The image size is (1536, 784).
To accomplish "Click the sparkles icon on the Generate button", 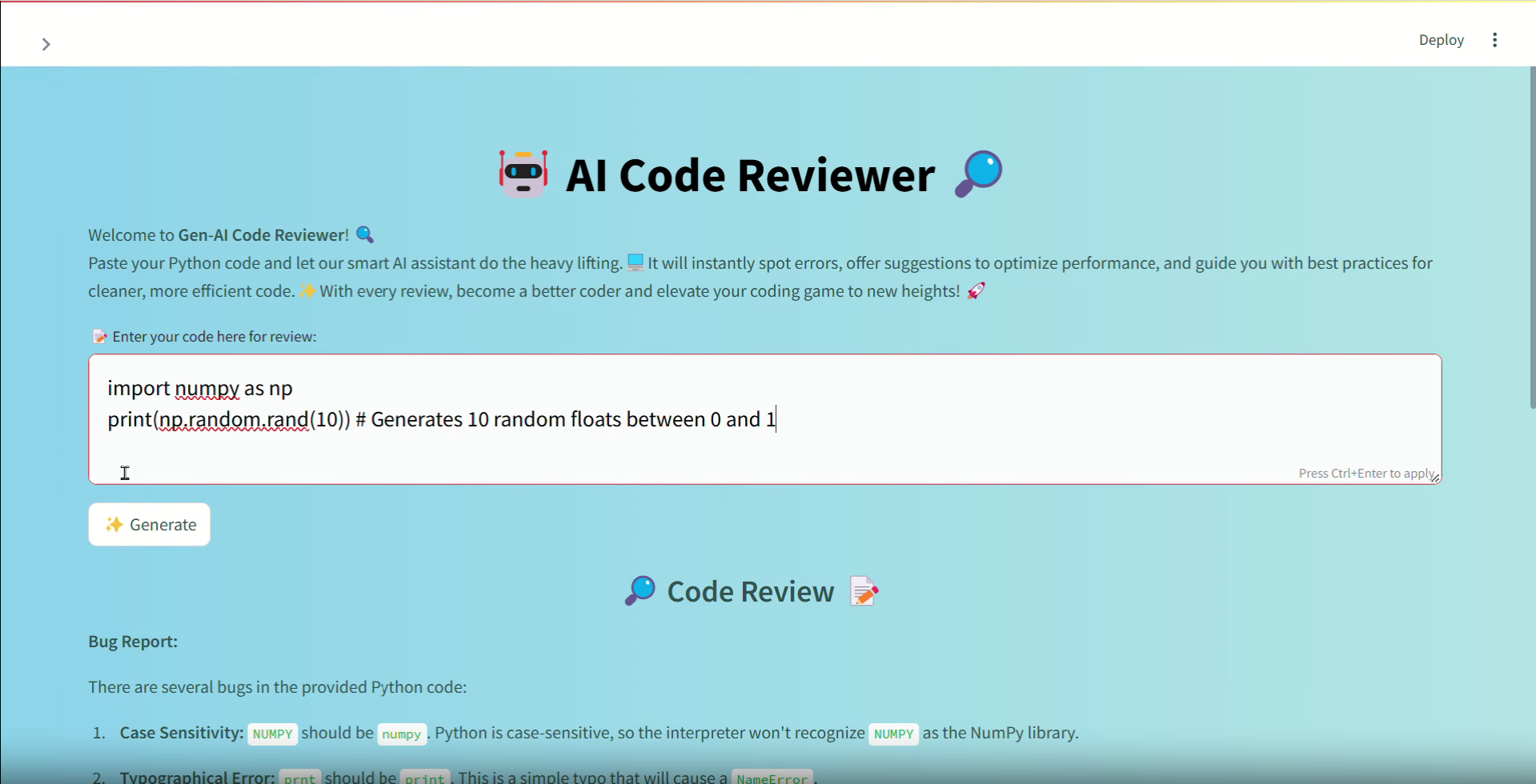I will click(114, 525).
